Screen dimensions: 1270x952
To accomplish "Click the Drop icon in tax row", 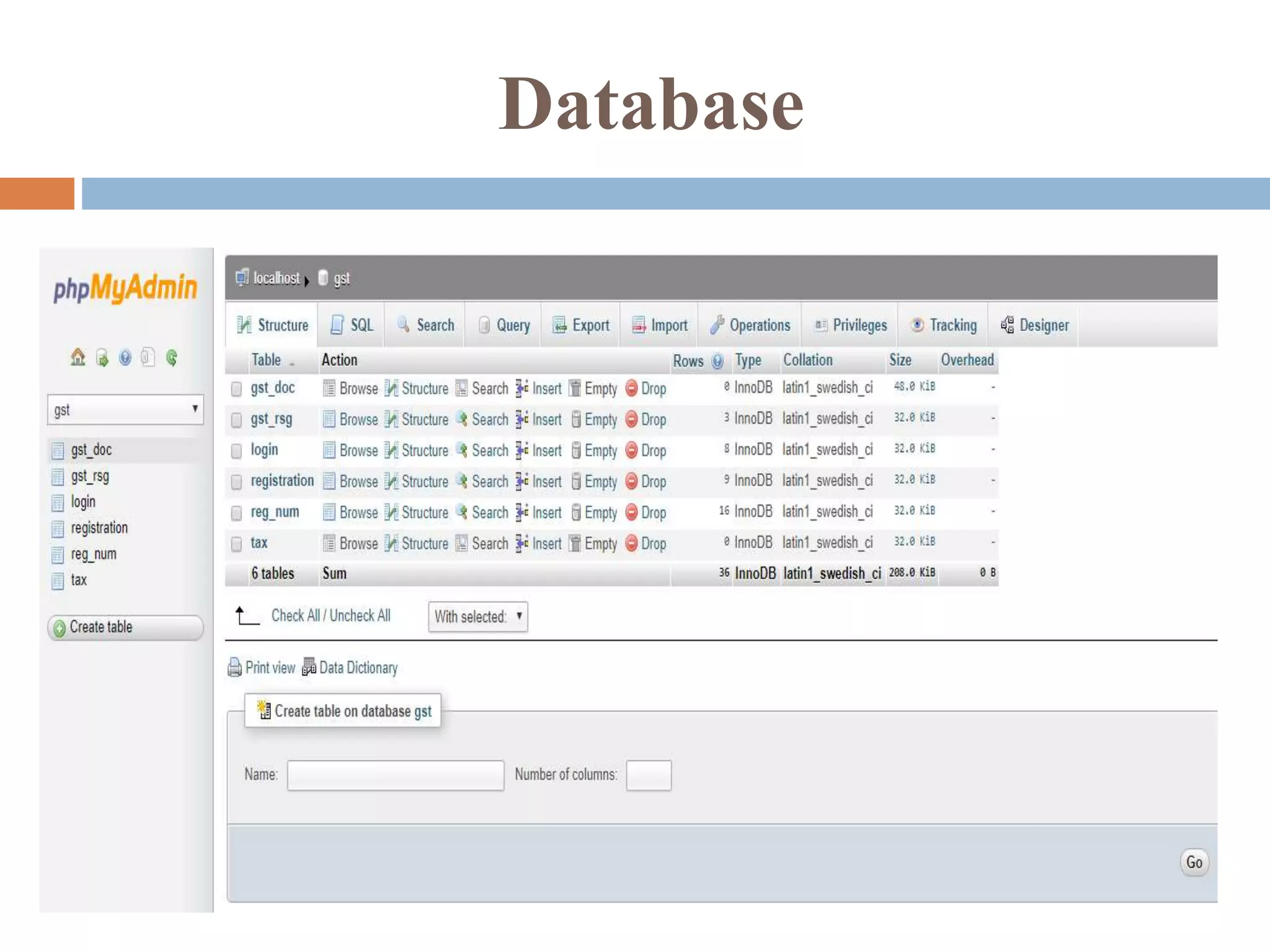I will pyautogui.click(x=631, y=544).
